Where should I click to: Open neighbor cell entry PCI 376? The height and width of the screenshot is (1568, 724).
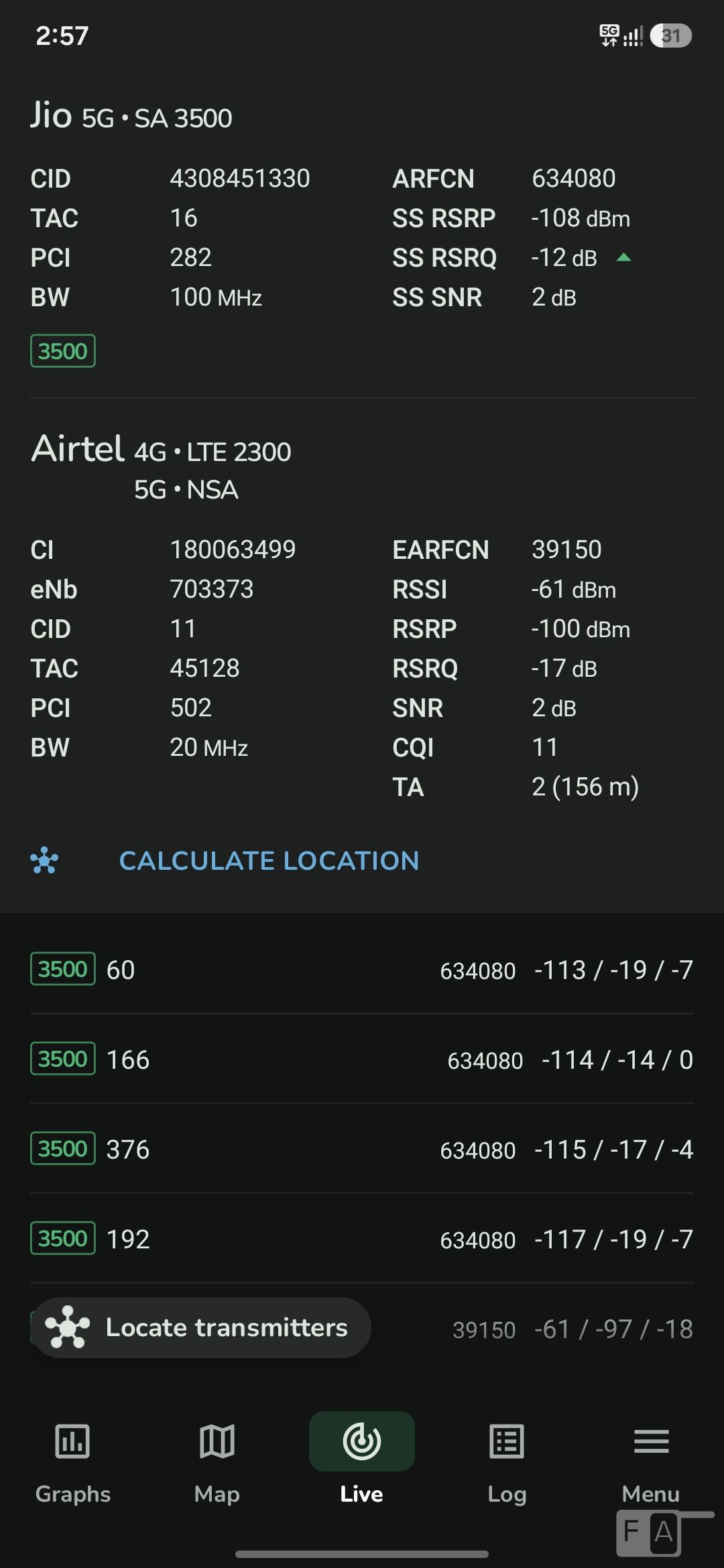tap(362, 1149)
